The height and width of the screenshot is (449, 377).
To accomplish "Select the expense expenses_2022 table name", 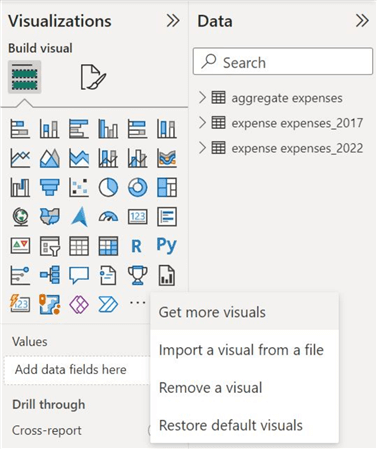I will point(297,148).
